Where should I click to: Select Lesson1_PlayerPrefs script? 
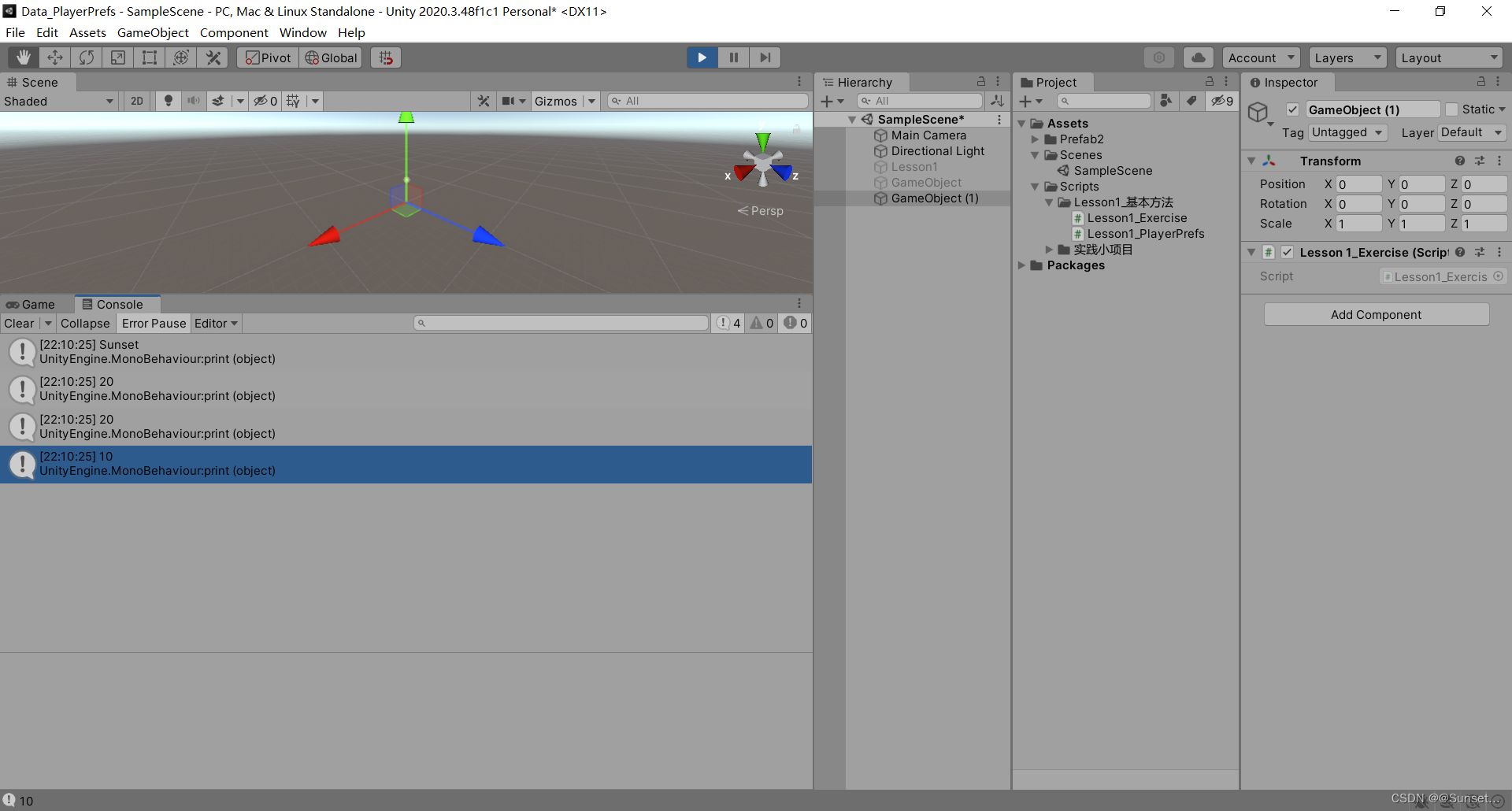[1145, 234]
